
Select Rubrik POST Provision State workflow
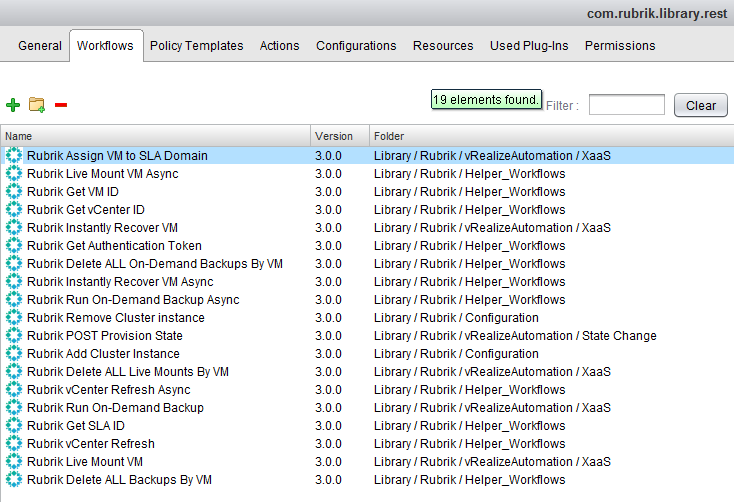pyautogui.click(x=105, y=336)
